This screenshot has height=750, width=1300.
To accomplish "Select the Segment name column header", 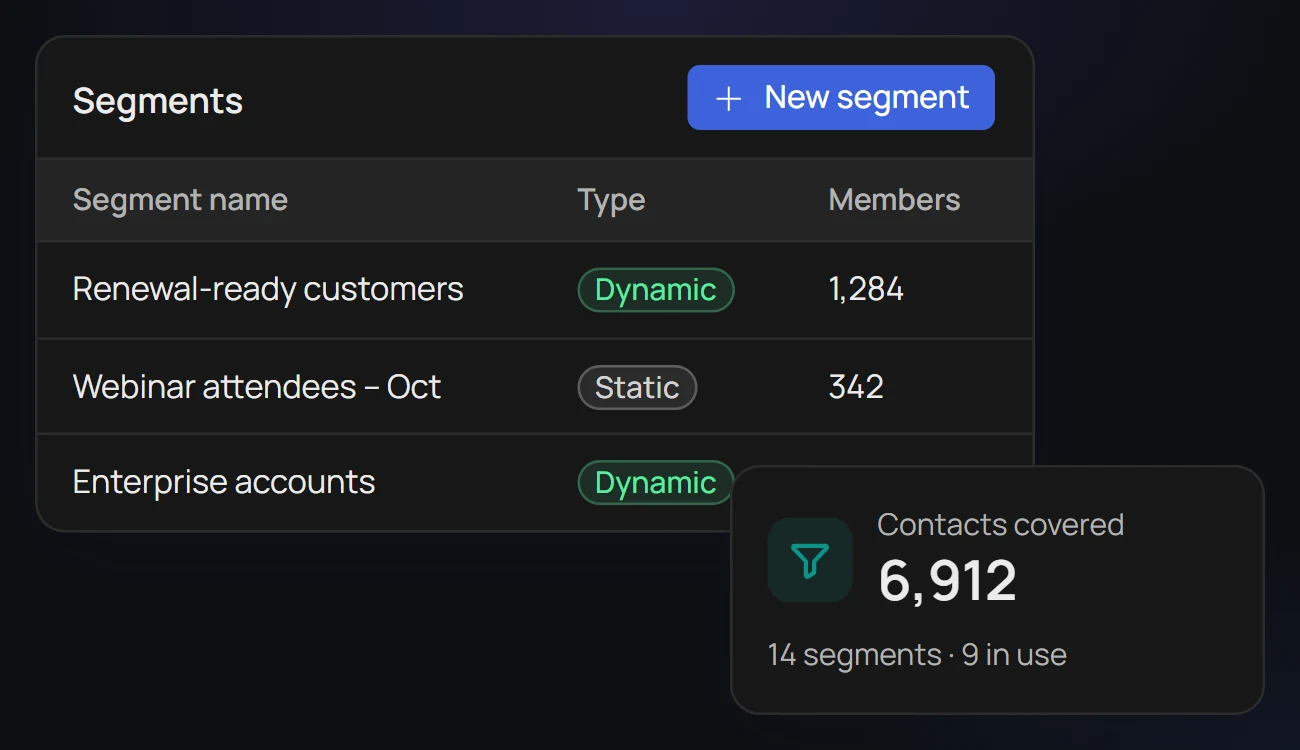I will pyautogui.click(x=180, y=200).
